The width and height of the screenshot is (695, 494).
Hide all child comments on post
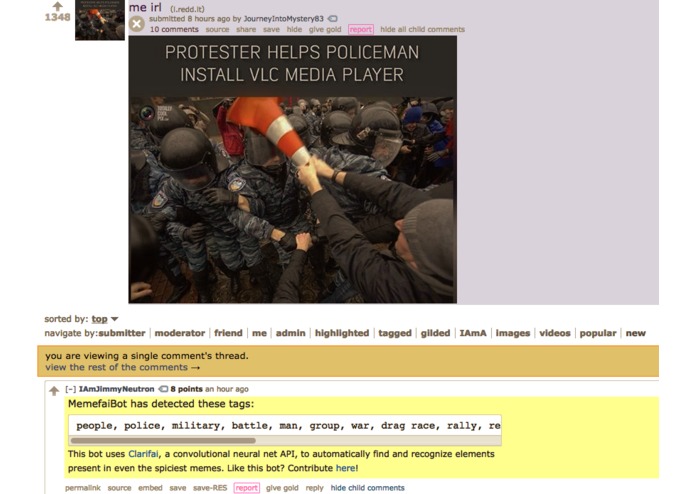click(x=422, y=29)
